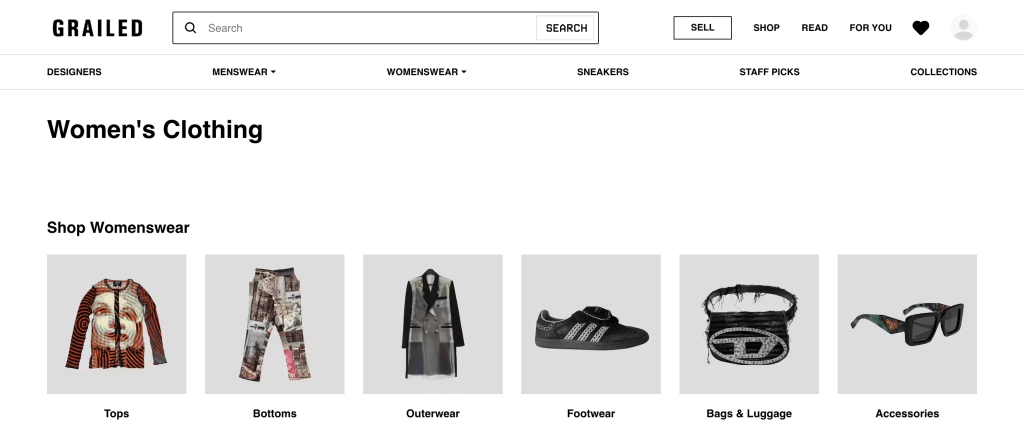This screenshot has height=437, width=1024.
Task: Open the READ link
Action: coord(814,28)
